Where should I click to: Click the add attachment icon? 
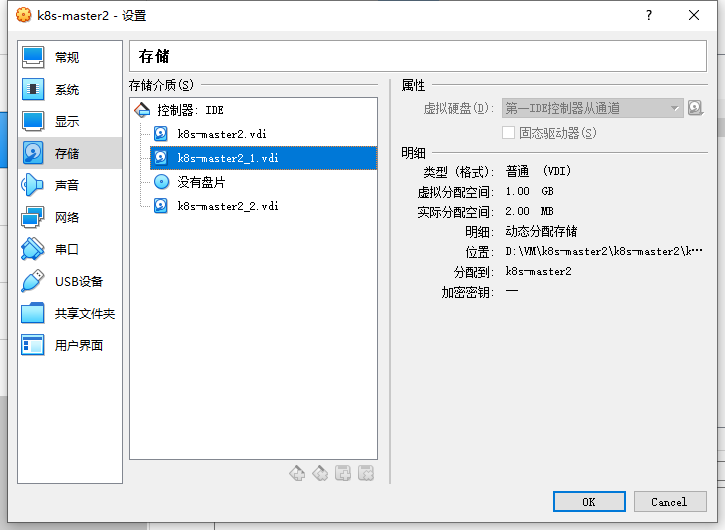(x=343, y=473)
